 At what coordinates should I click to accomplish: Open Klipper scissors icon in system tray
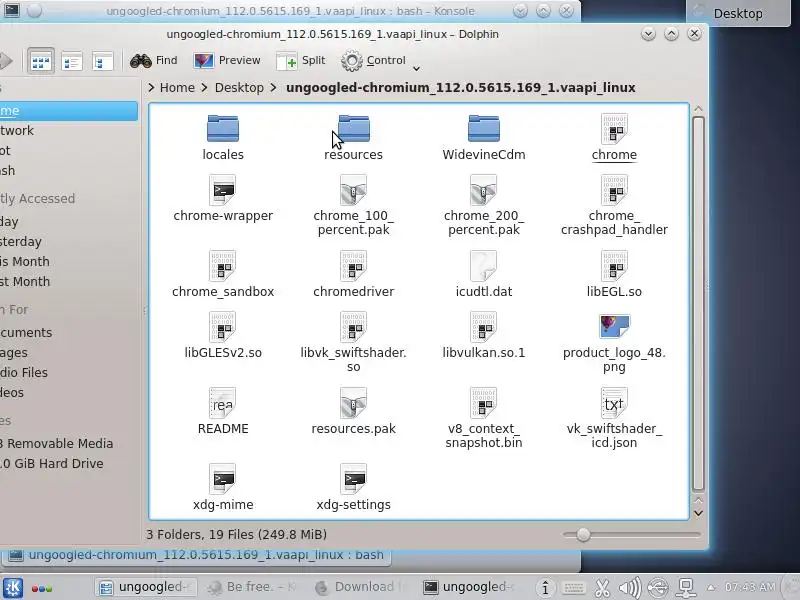(x=603, y=588)
